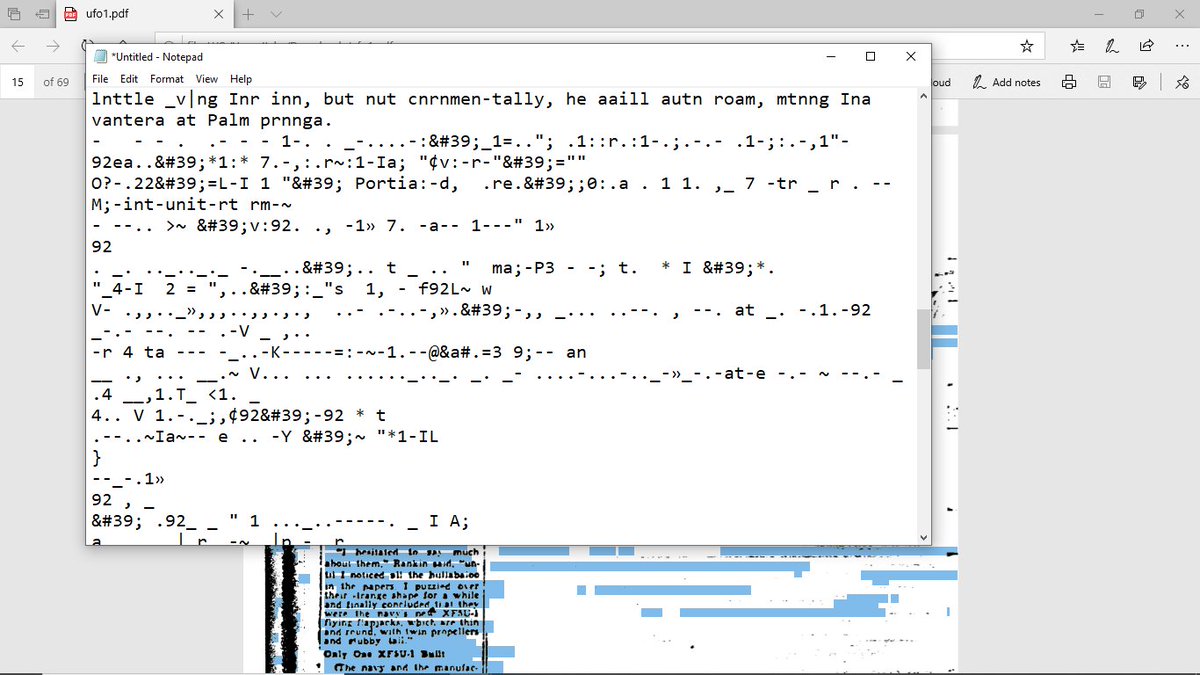This screenshot has width=1200, height=675.
Task: Open the Notepad View menu
Action: point(207,79)
